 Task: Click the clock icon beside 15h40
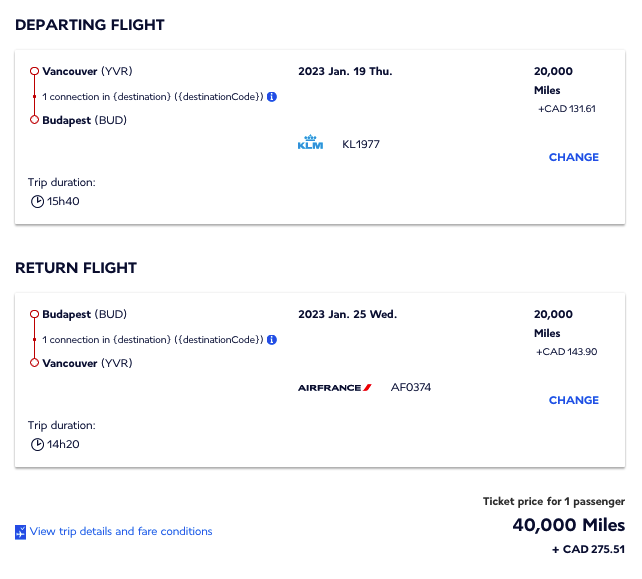[x=37, y=201]
